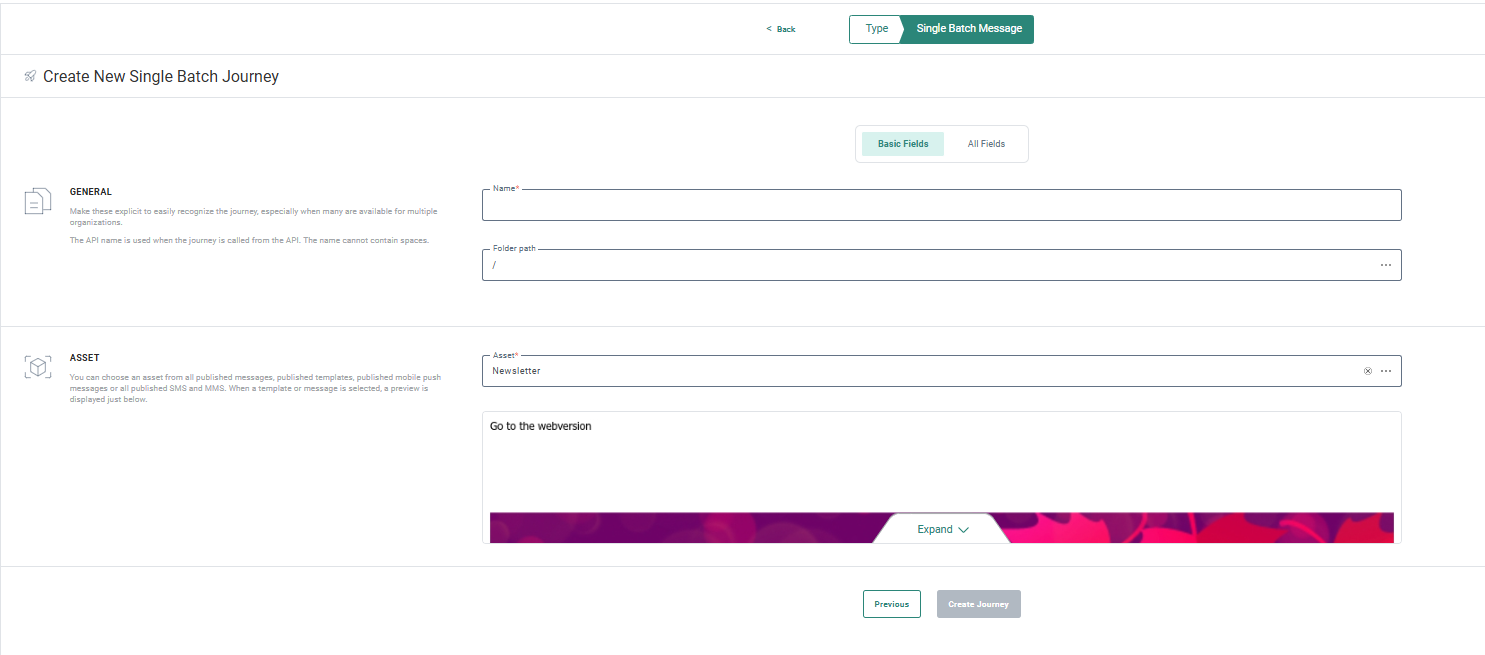Switch to the All Fields view

pyautogui.click(x=986, y=144)
